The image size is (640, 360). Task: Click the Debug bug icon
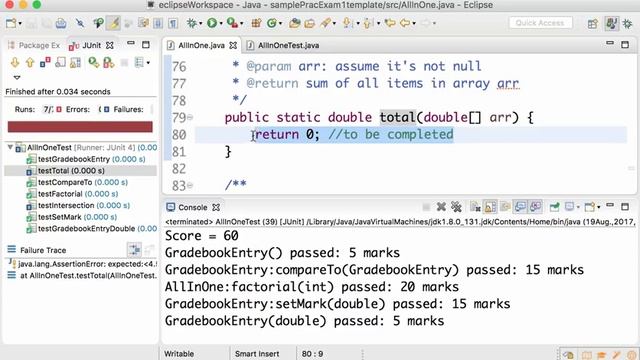[x=191, y=23]
